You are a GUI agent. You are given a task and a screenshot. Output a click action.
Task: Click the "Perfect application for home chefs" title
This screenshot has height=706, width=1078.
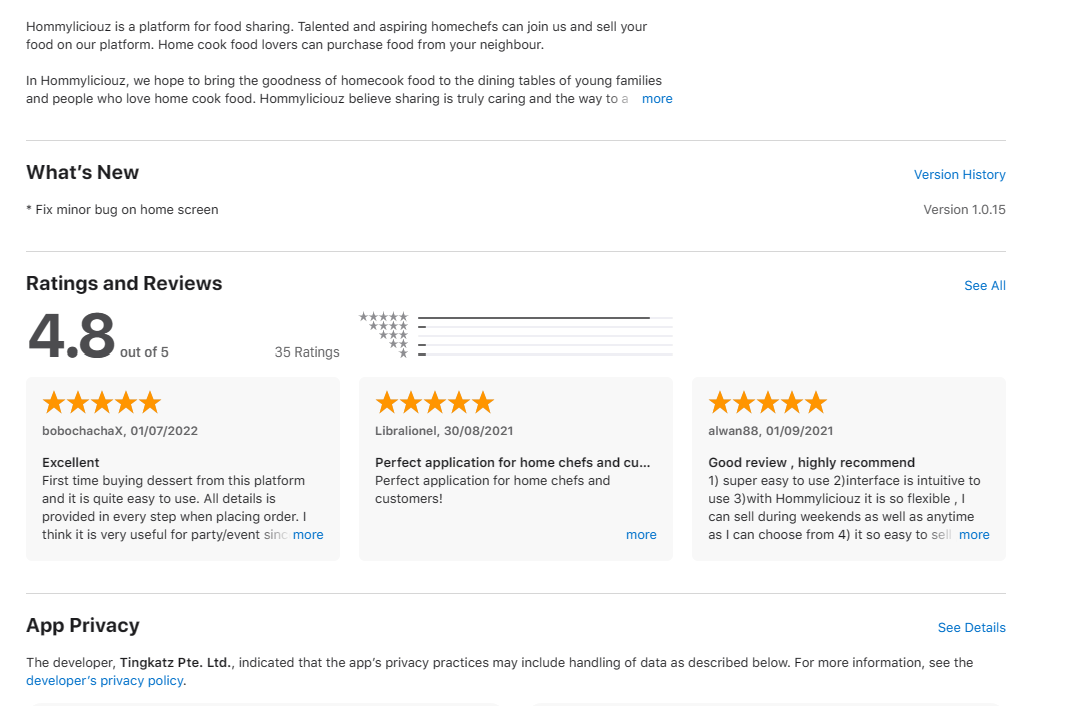pyautogui.click(x=512, y=463)
